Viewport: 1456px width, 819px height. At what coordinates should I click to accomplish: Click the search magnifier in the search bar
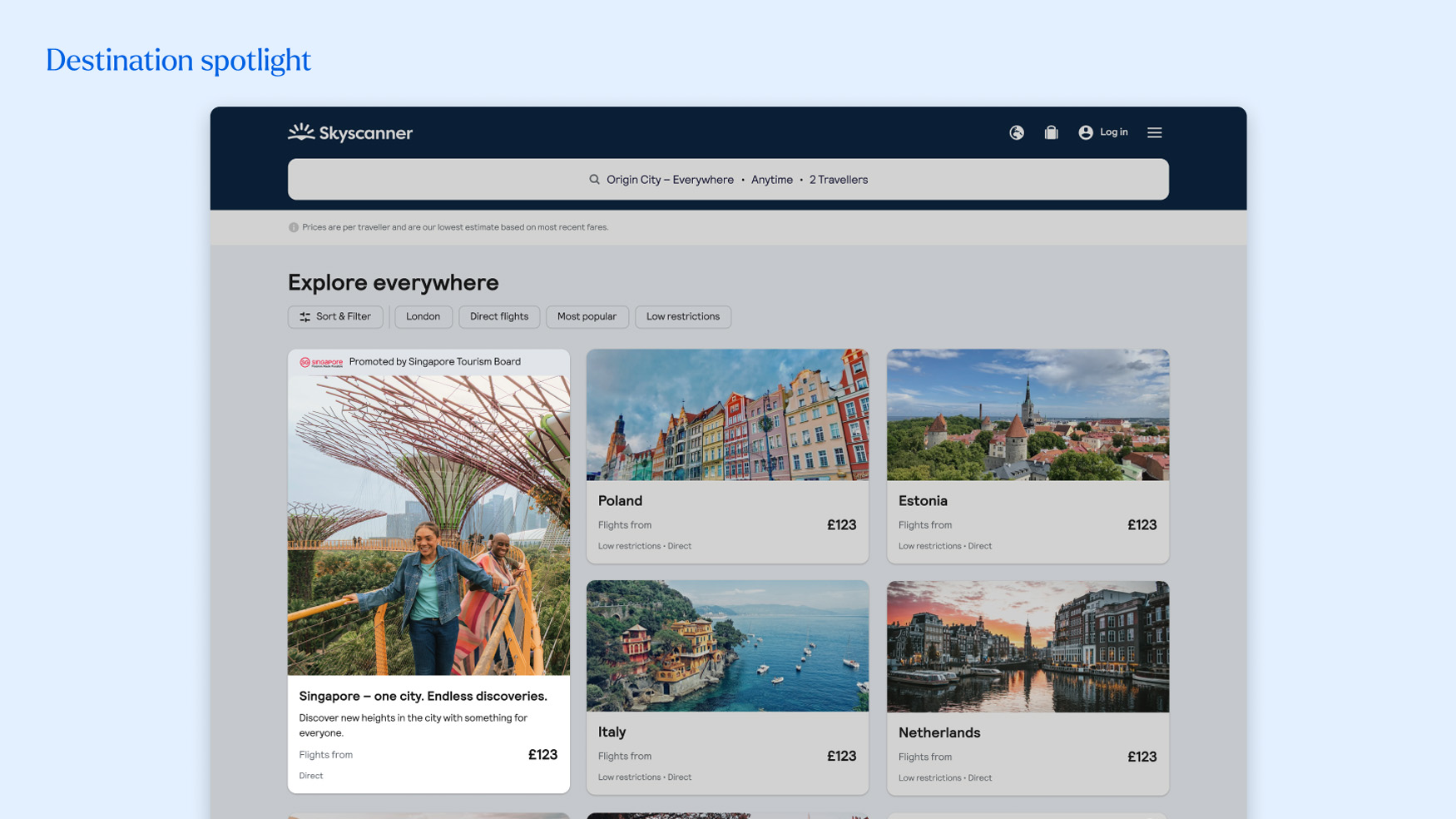(594, 179)
